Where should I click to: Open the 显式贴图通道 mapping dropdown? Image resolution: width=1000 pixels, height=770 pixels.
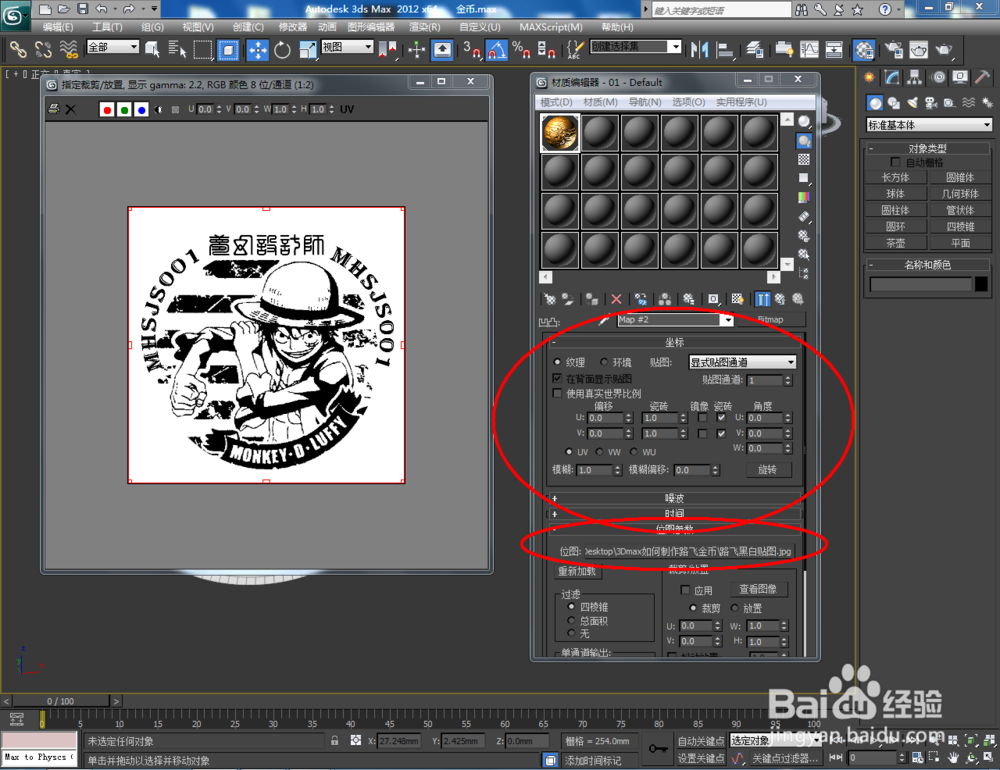coord(742,362)
